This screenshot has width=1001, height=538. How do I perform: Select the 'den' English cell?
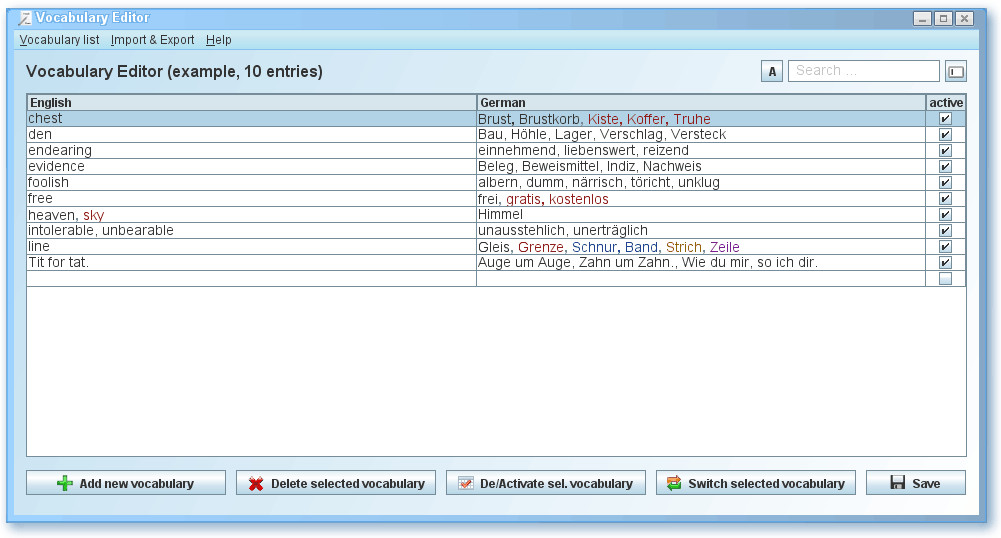click(x=252, y=135)
